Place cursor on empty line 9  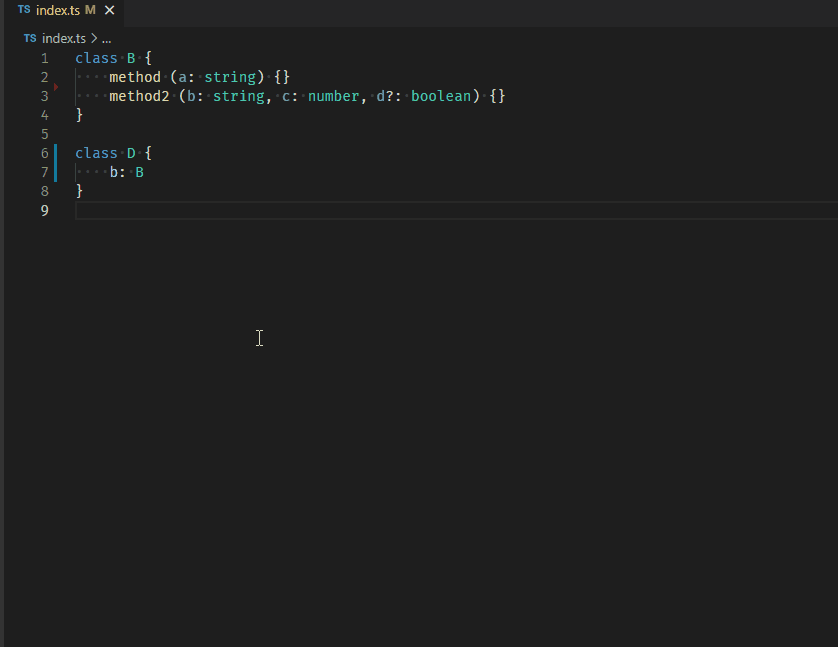(x=456, y=211)
